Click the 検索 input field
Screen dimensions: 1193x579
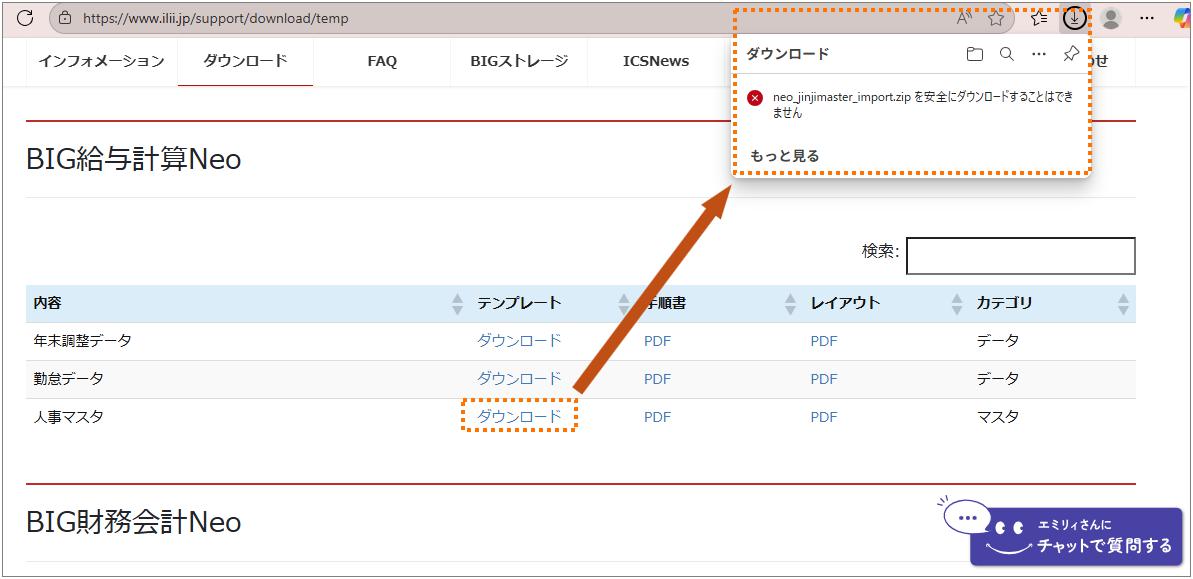(x=1020, y=256)
